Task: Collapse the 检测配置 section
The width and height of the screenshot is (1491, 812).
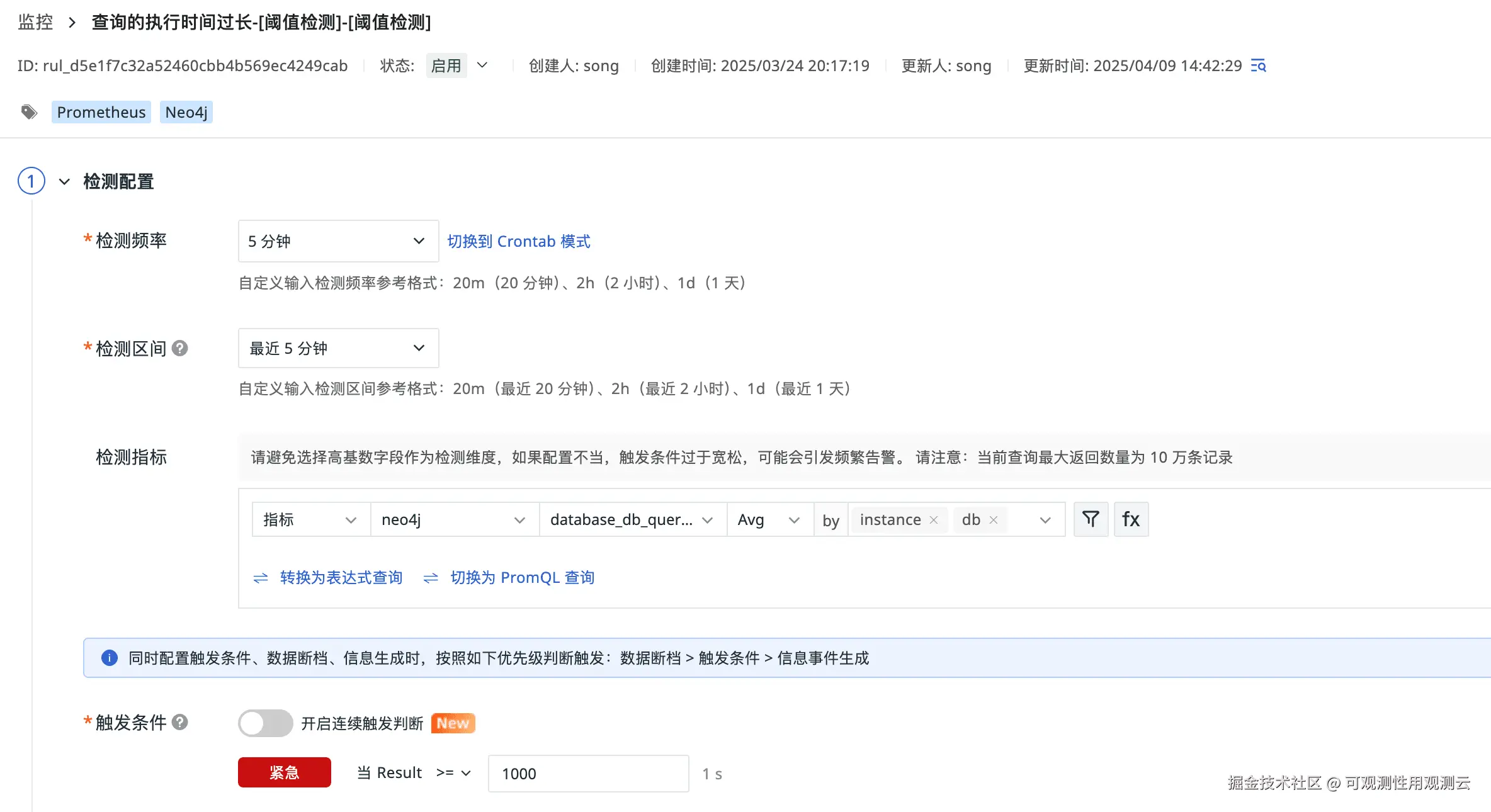Action: click(x=64, y=182)
